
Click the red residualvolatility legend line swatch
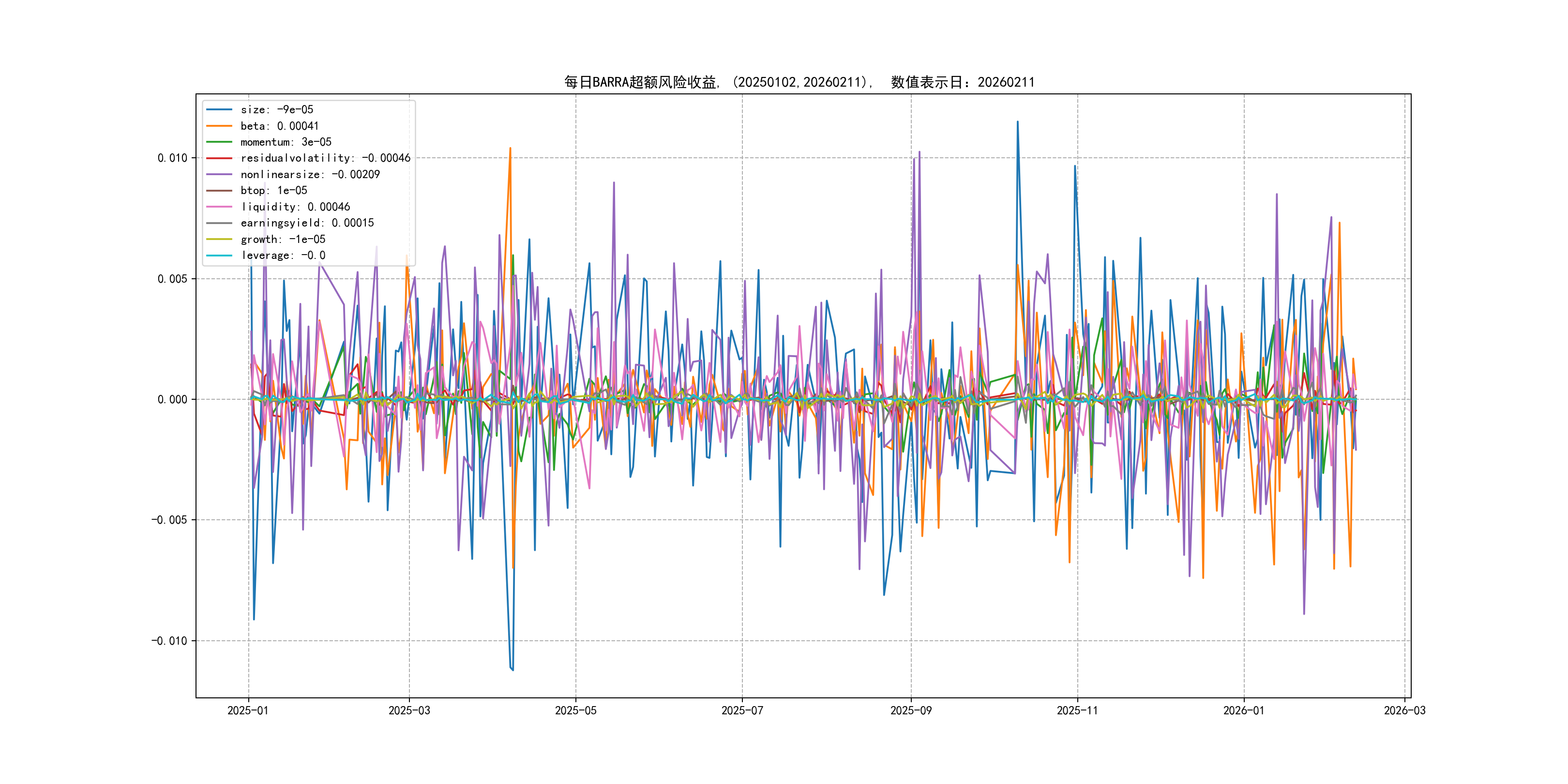pyautogui.click(x=219, y=158)
